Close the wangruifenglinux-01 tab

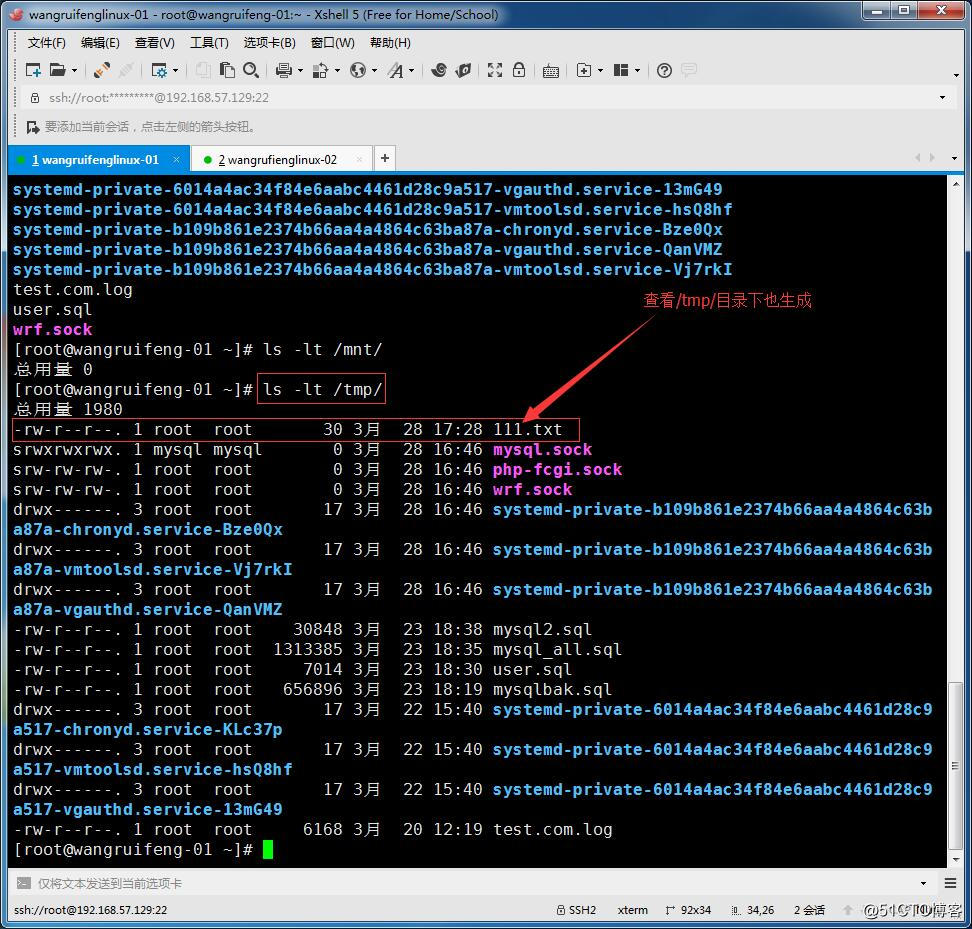click(177, 160)
